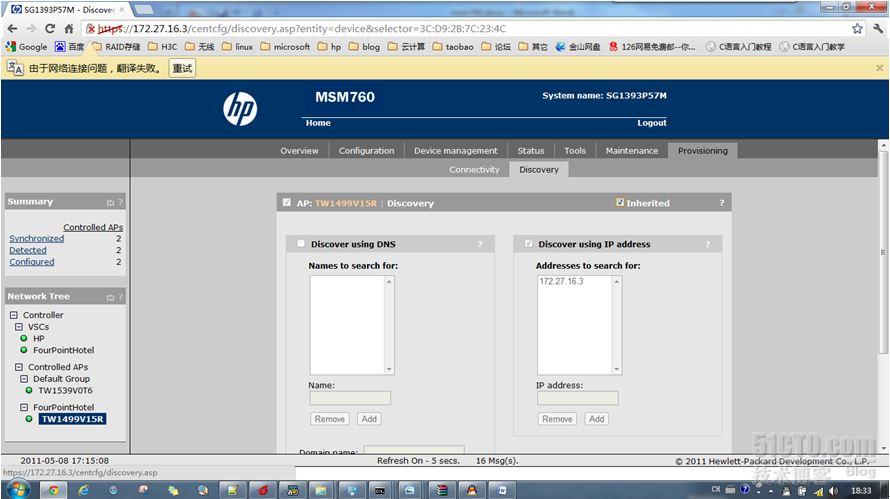Viewport: 890px width, 499px height.
Task: Open the Device management tab
Action: [x=456, y=150]
